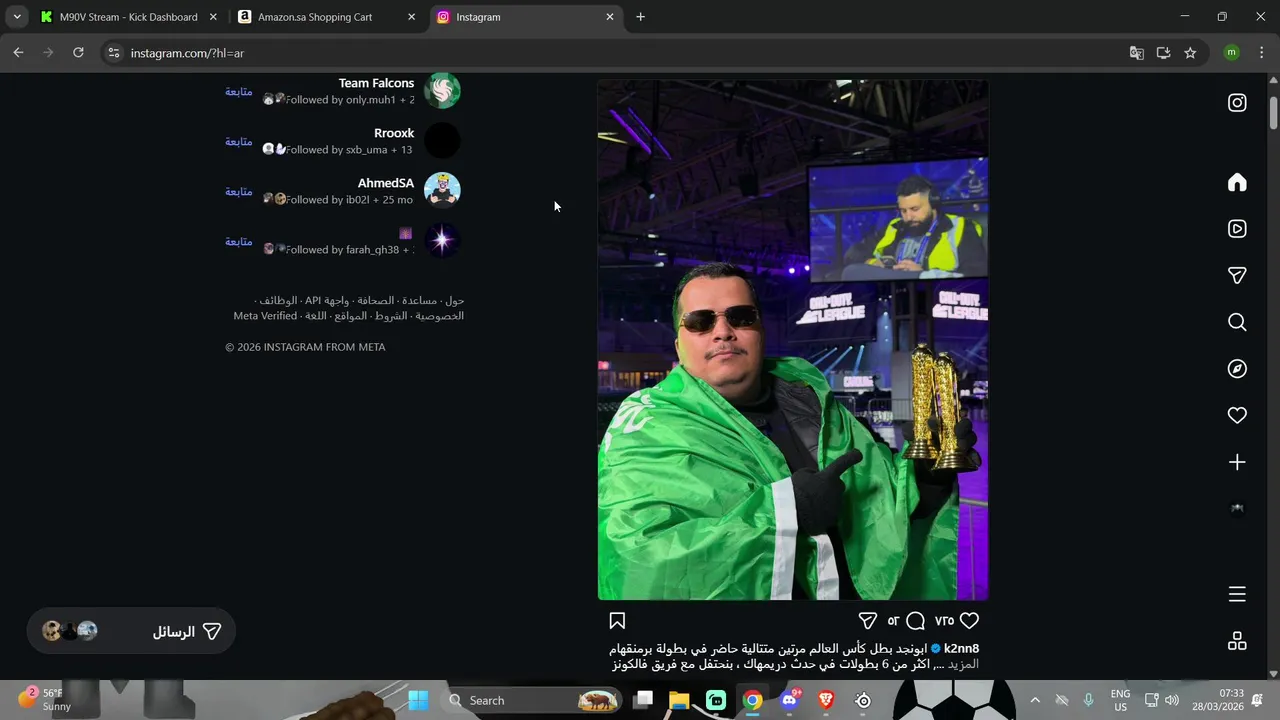Open direct messages paper-plane icon in sidebar
1280x720 pixels.
(x=1237, y=275)
